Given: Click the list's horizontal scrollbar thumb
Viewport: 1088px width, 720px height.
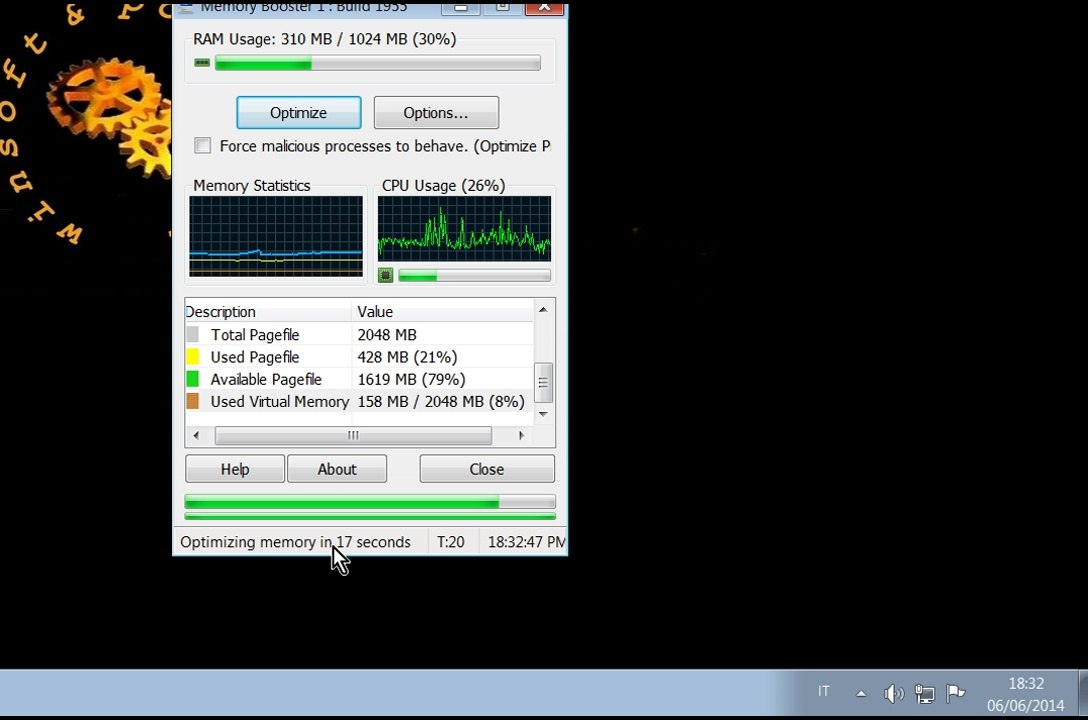Looking at the screenshot, I should (x=353, y=436).
